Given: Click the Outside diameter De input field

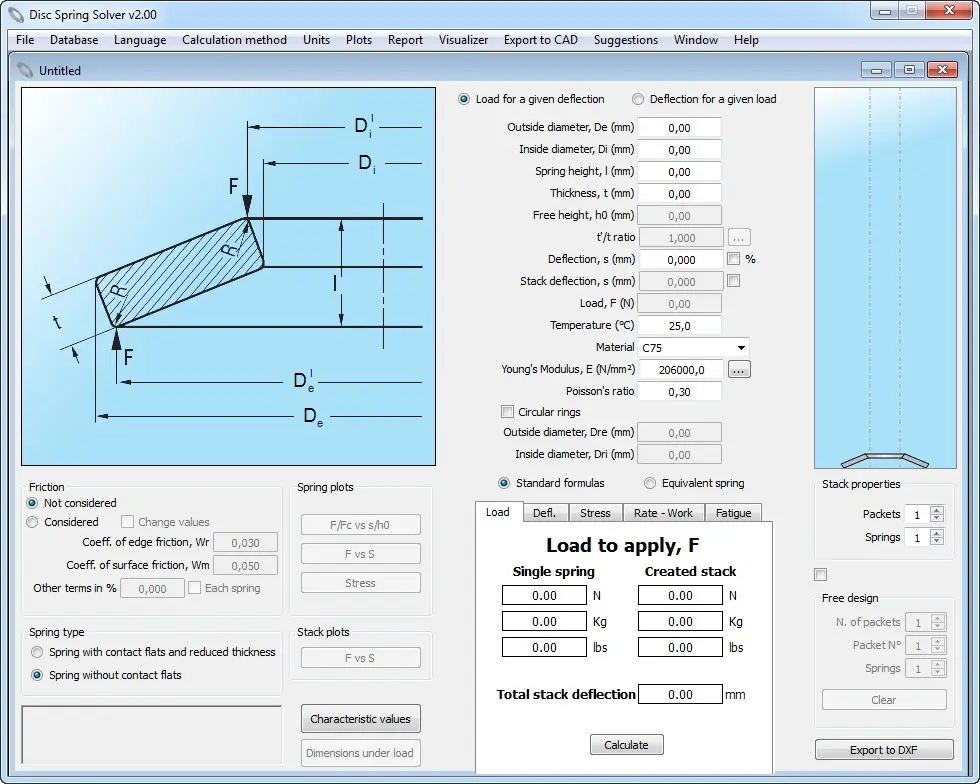Looking at the screenshot, I should (x=679, y=128).
